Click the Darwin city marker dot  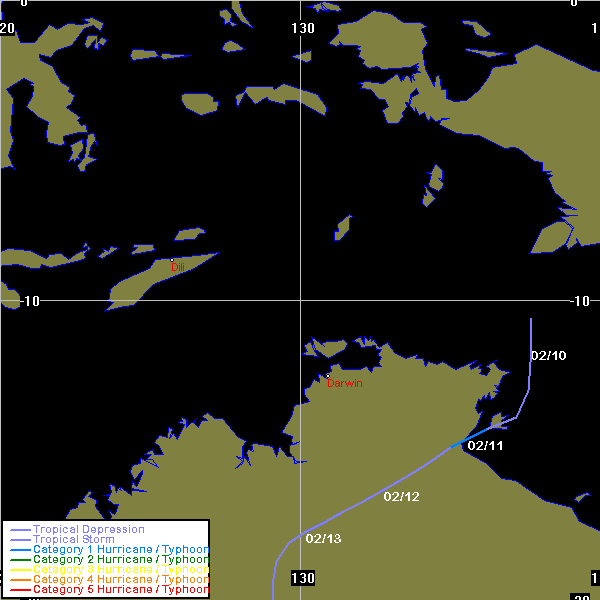point(328,376)
